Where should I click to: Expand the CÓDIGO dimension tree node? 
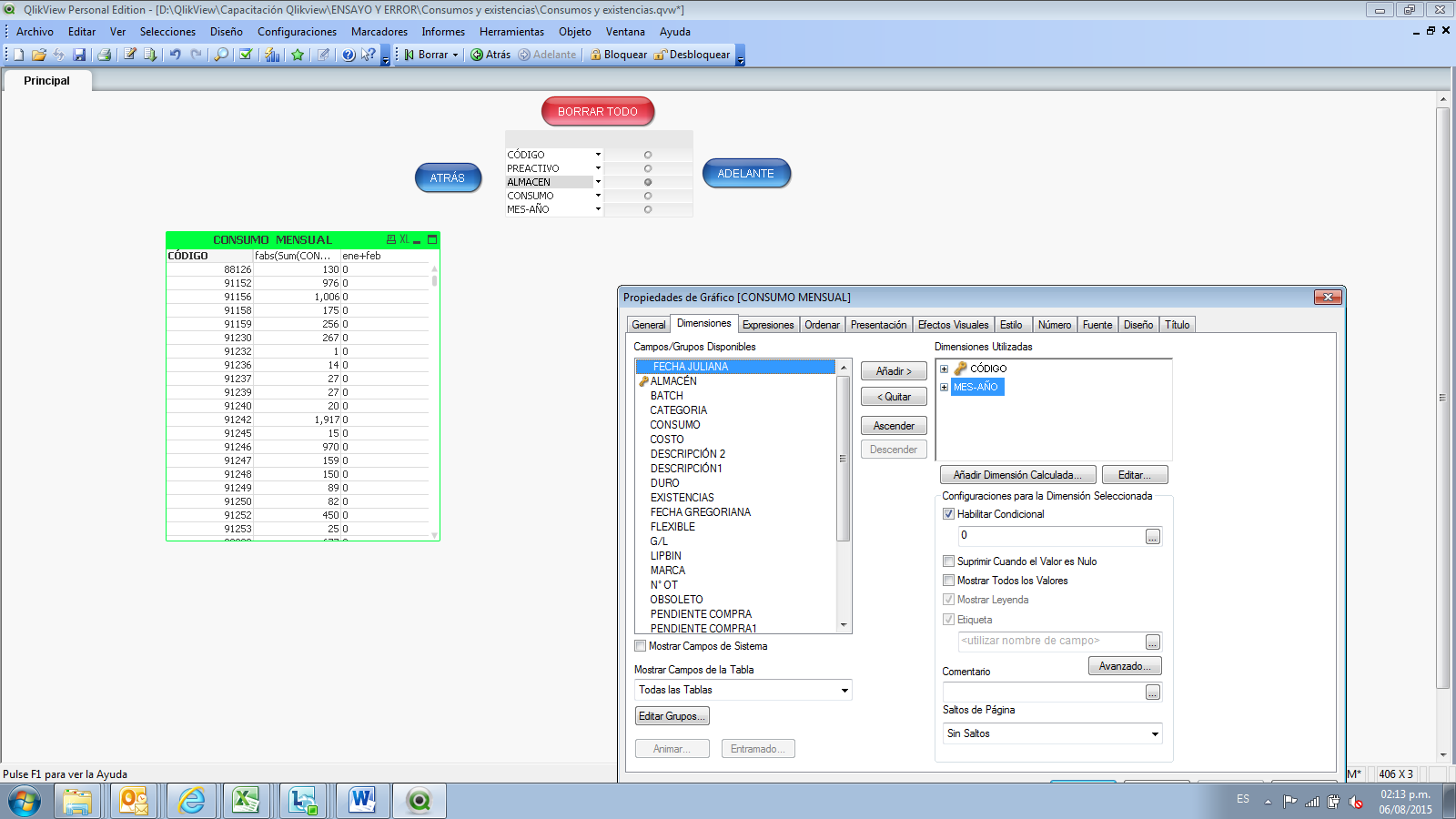pos(944,369)
